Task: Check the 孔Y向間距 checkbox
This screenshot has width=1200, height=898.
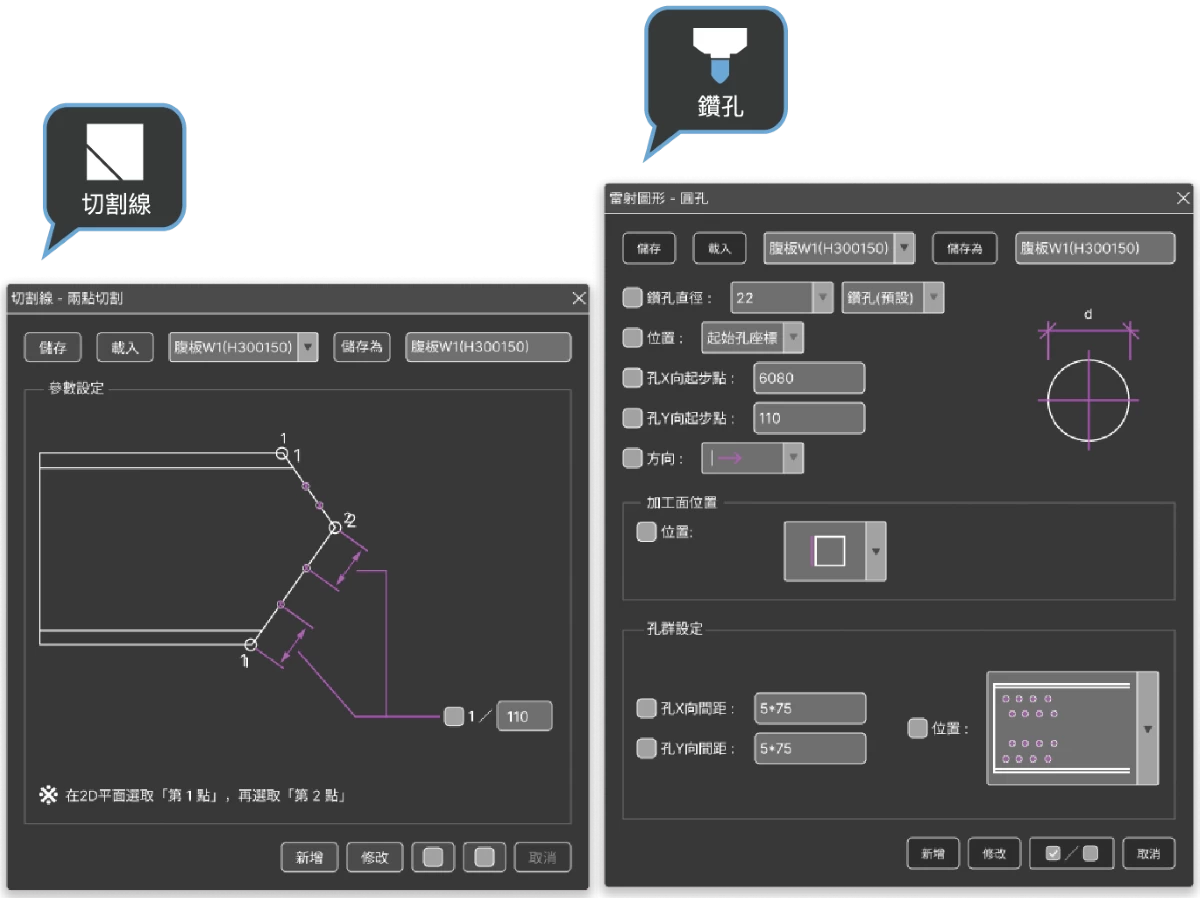Action: point(646,748)
